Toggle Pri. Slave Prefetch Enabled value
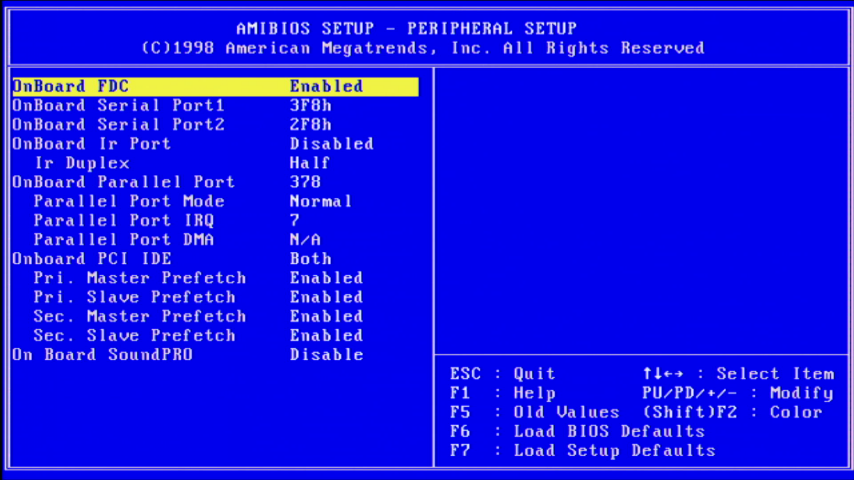This screenshot has width=854, height=480. pyautogui.click(x=326, y=297)
